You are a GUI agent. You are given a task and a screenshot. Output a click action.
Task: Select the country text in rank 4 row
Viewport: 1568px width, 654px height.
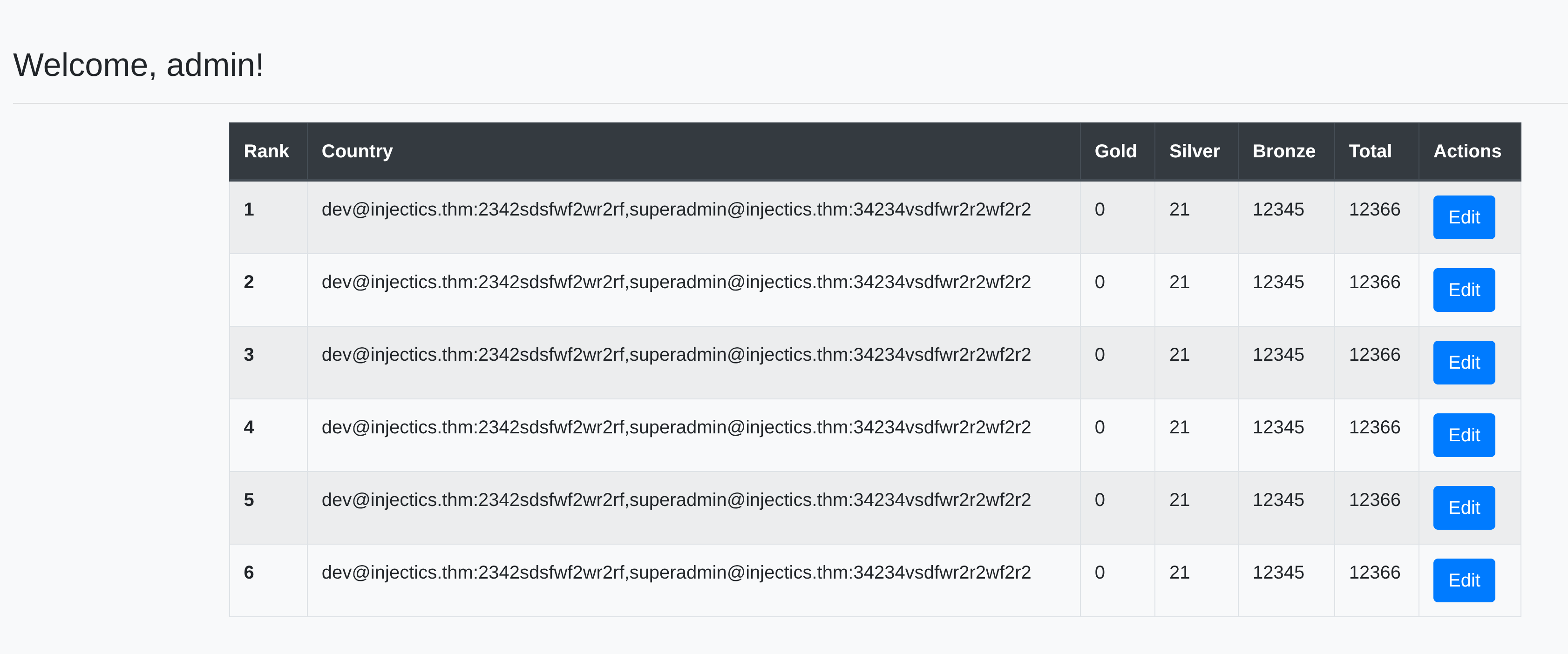pos(676,427)
